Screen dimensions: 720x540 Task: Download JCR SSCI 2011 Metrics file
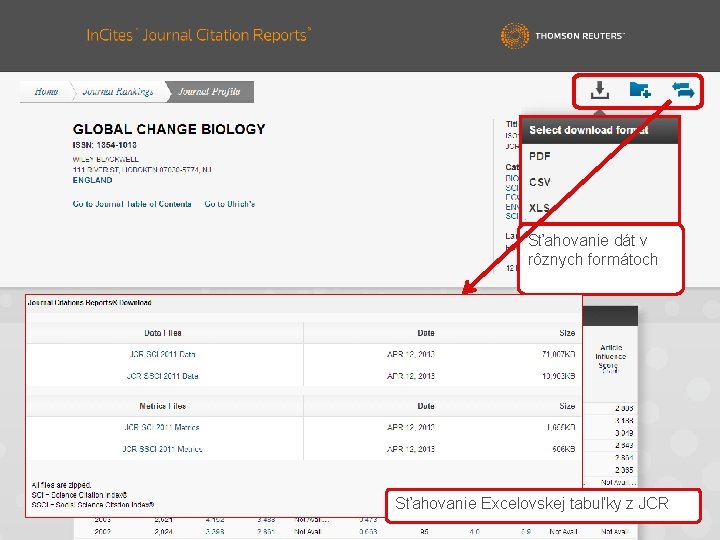(162, 449)
